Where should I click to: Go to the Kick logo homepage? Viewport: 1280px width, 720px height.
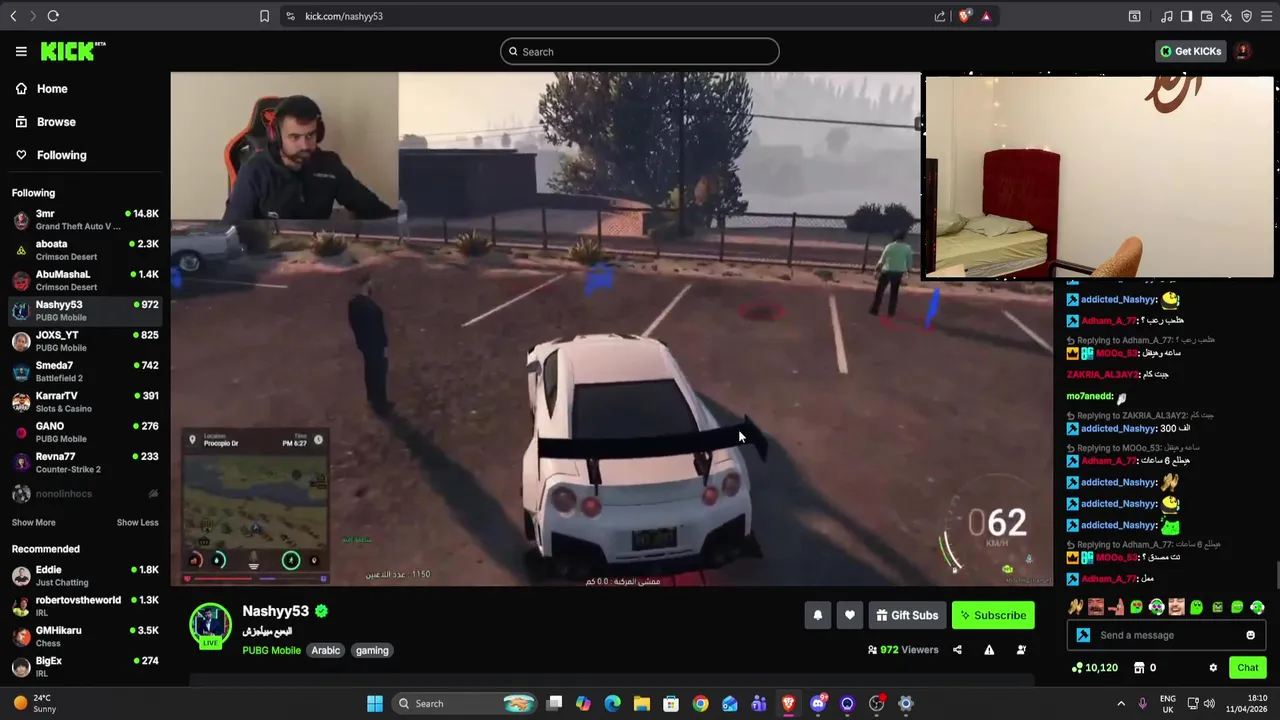(73, 51)
